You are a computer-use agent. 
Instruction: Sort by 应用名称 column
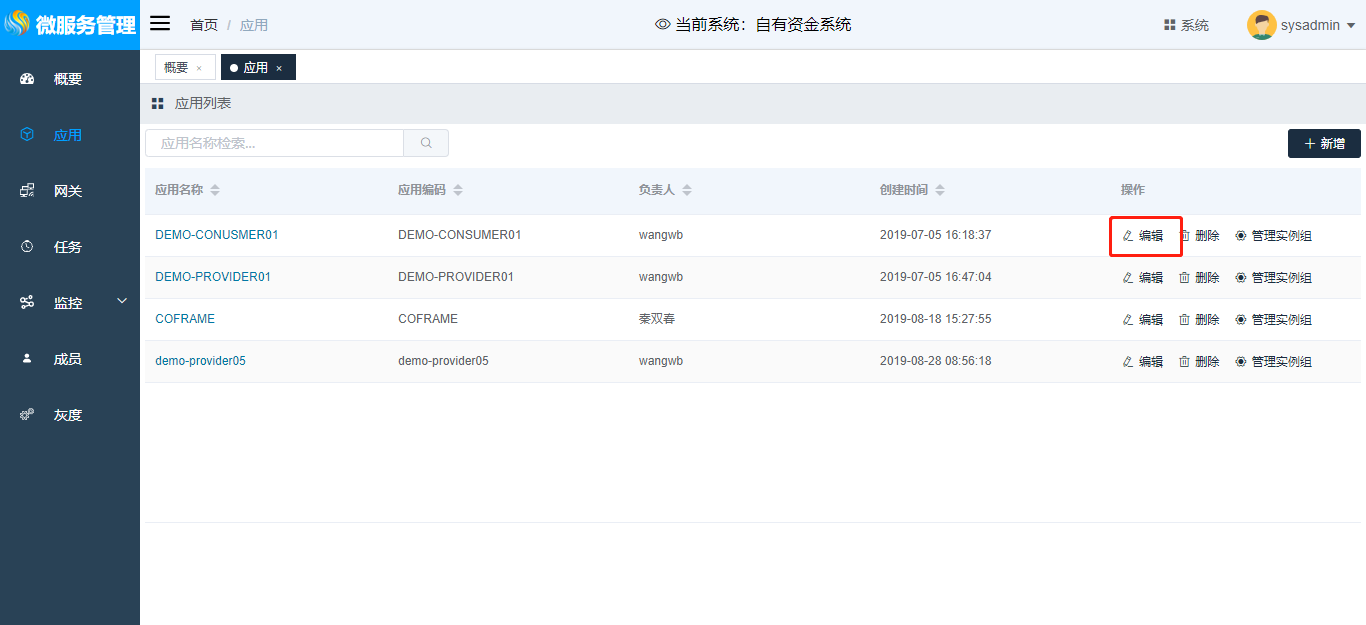215,190
